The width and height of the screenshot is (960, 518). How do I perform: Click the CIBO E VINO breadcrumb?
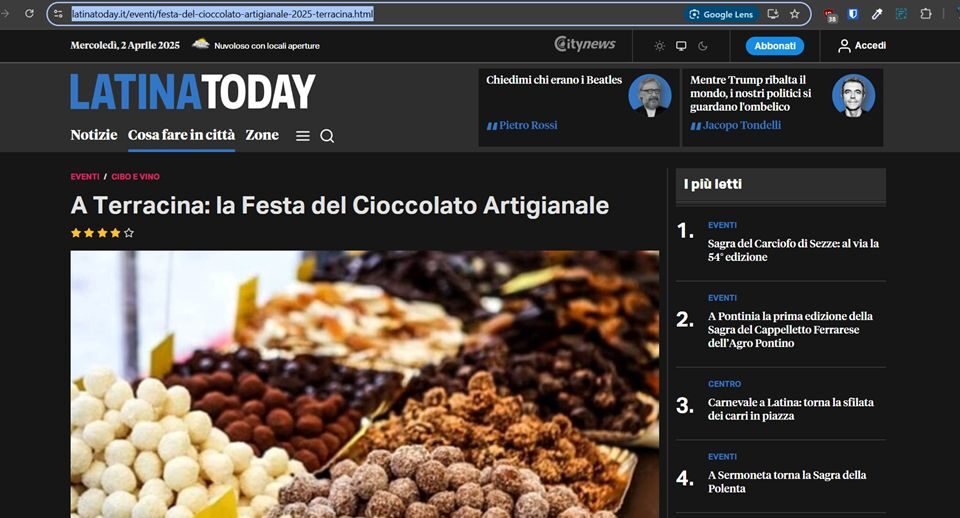click(135, 177)
